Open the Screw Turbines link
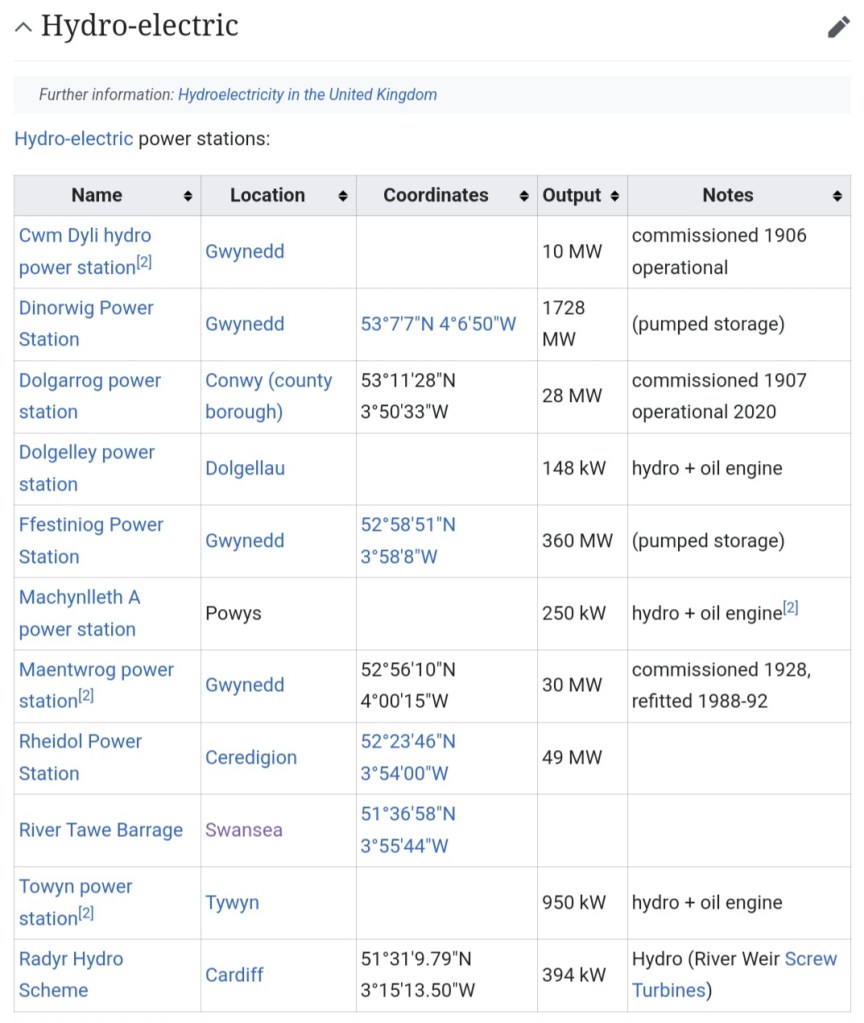This screenshot has height=1023, width=864. coord(810,959)
